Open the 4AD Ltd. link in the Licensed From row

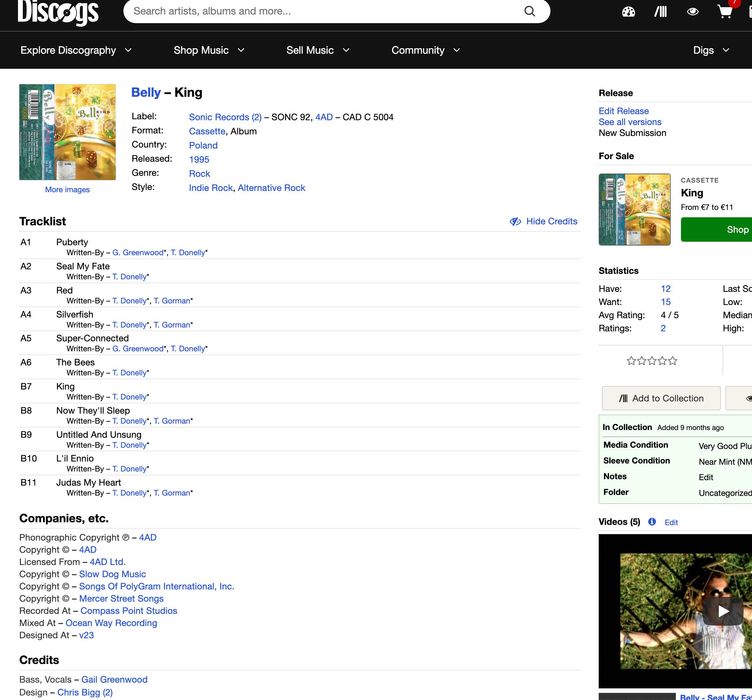coord(107,562)
